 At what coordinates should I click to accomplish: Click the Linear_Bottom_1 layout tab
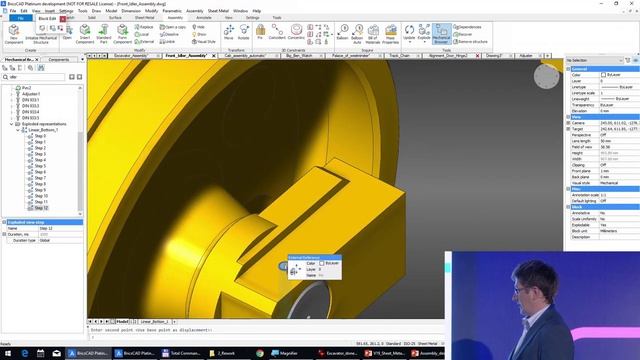click(x=154, y=322)
